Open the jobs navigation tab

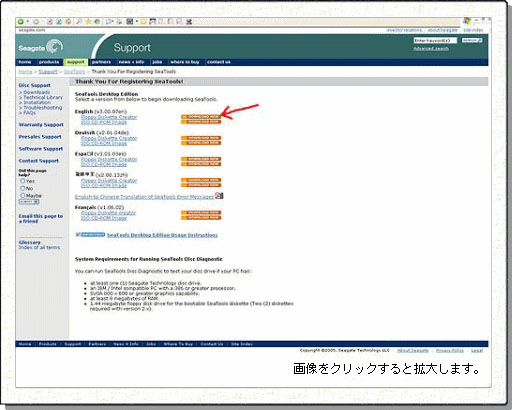pos(157,62)
